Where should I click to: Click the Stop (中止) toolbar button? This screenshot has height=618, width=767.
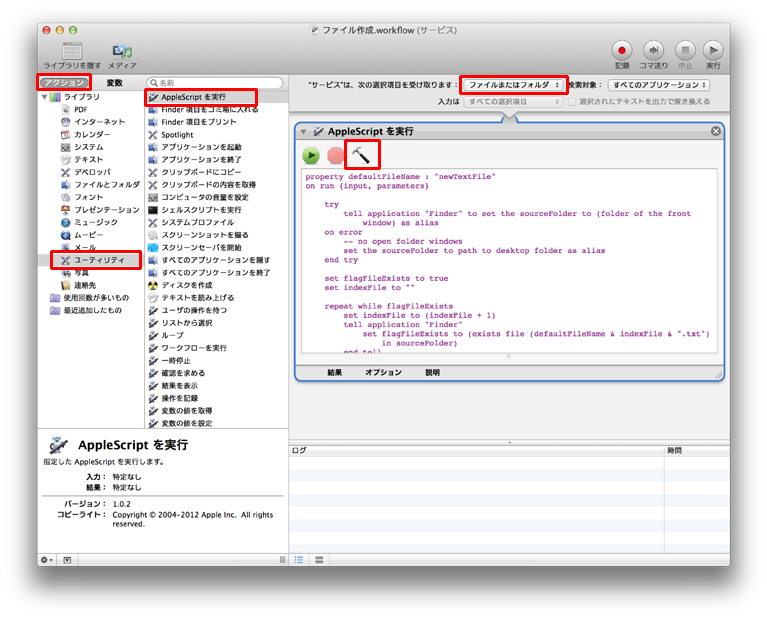(685, 50)
